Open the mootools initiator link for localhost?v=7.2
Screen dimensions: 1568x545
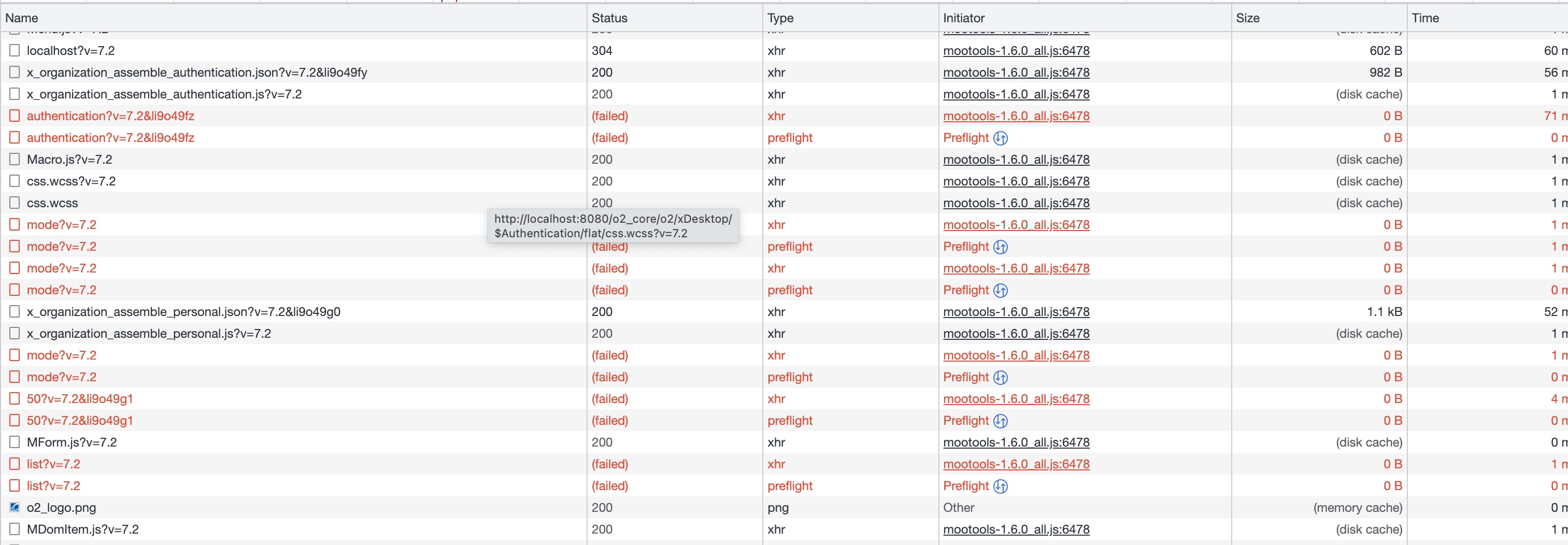(1016, 50)
